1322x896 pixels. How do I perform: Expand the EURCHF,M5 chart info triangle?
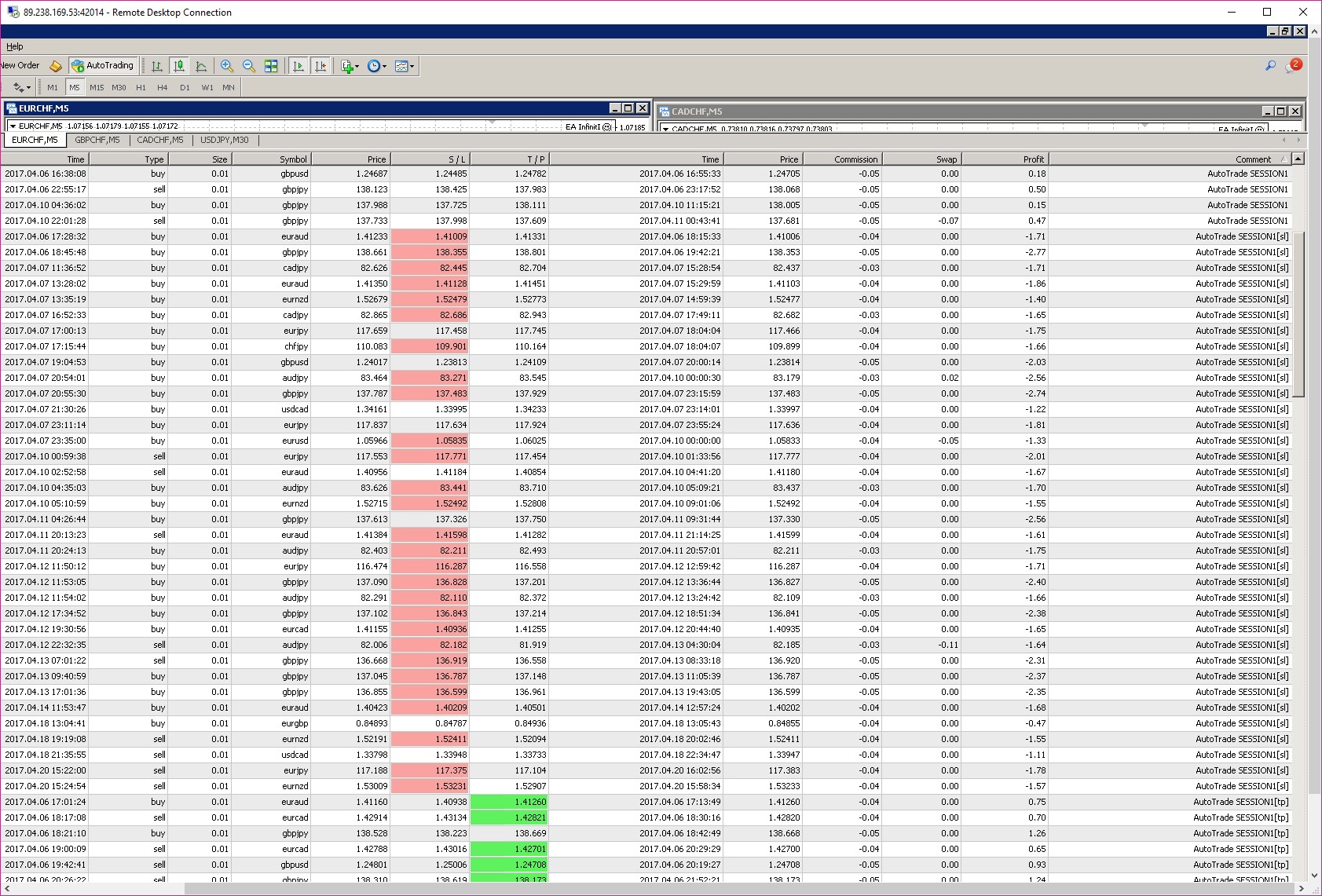click(13, 126)
